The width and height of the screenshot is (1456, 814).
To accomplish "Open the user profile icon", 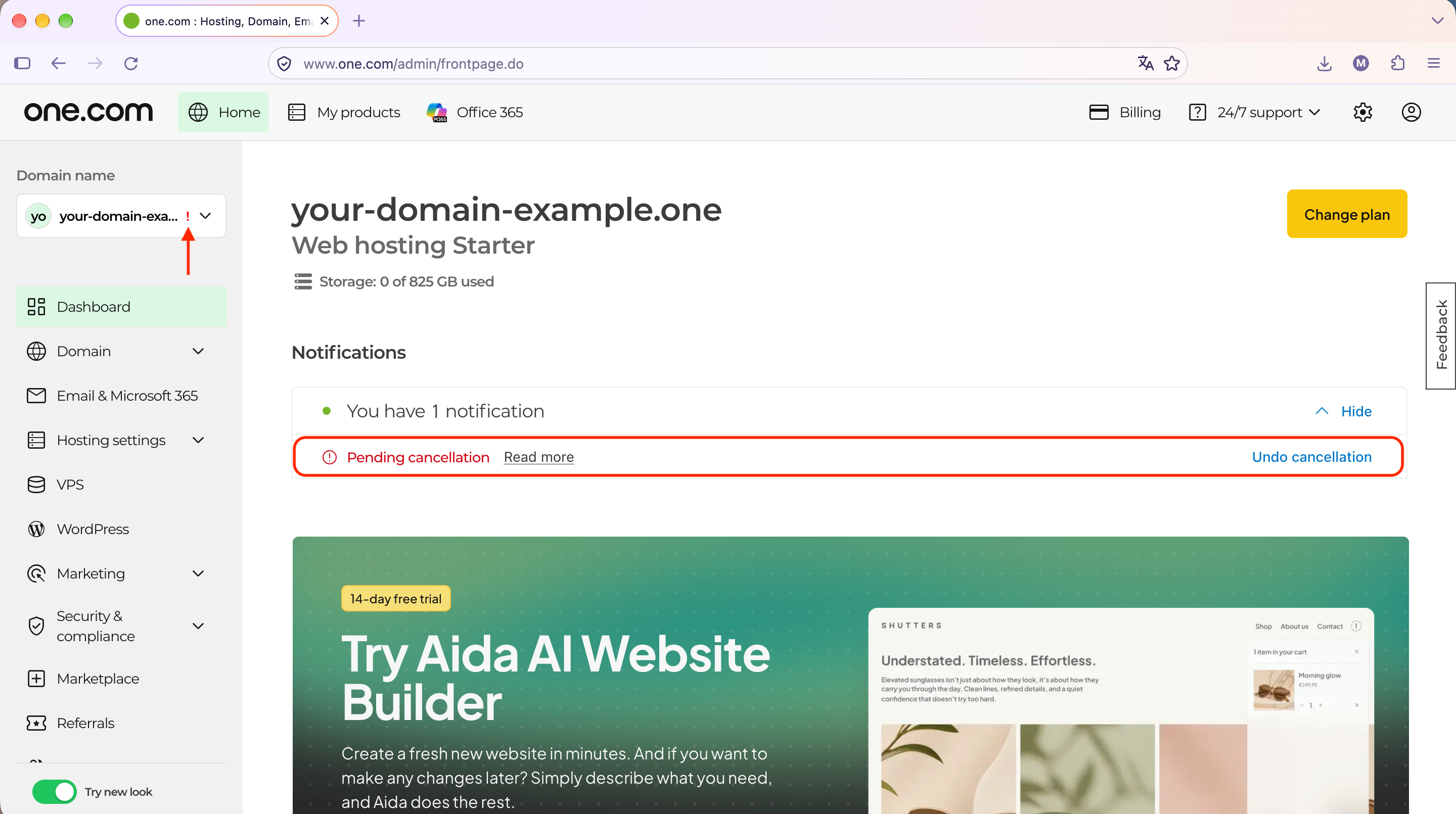I will (x=1412, y=112).
